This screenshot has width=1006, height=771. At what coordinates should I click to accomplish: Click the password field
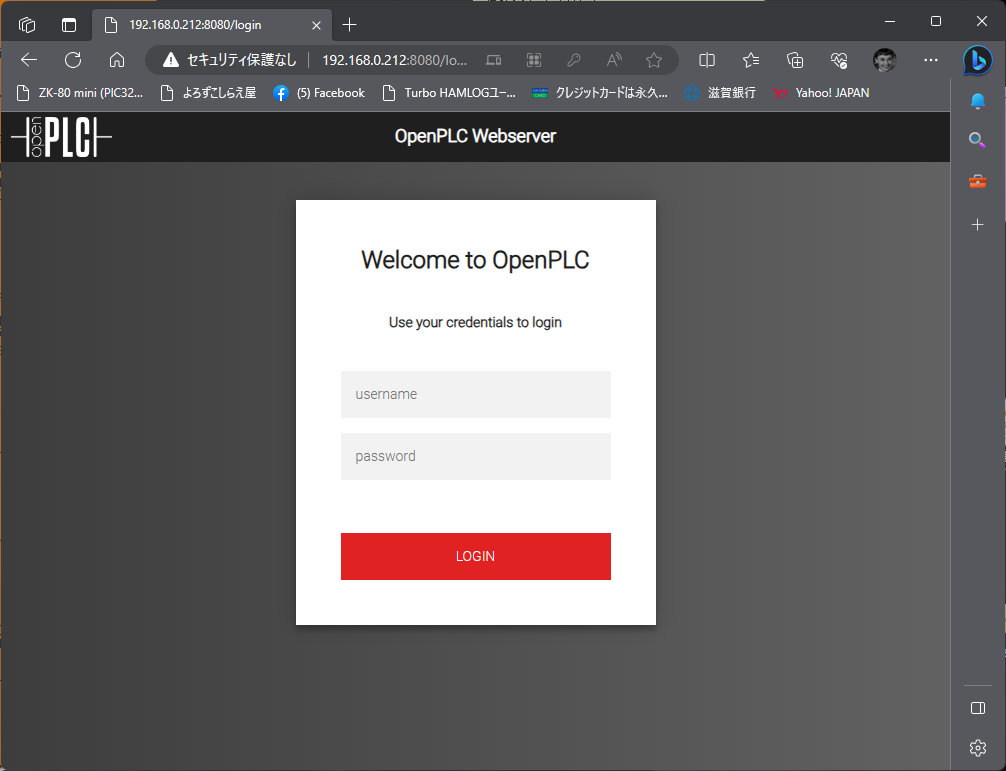pyautogui.click(x=475, y=457)
